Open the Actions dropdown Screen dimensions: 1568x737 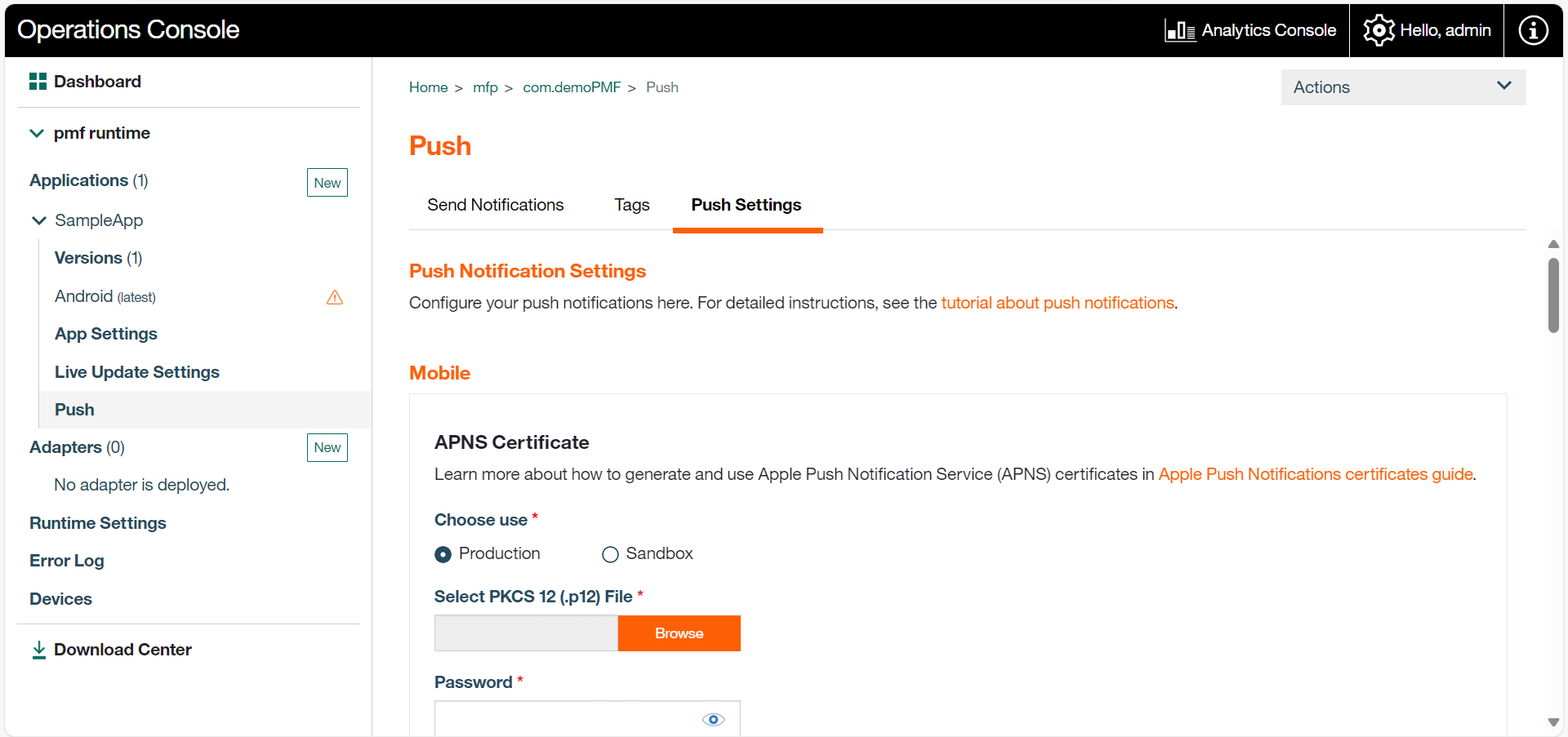(x=1403, y=87)
